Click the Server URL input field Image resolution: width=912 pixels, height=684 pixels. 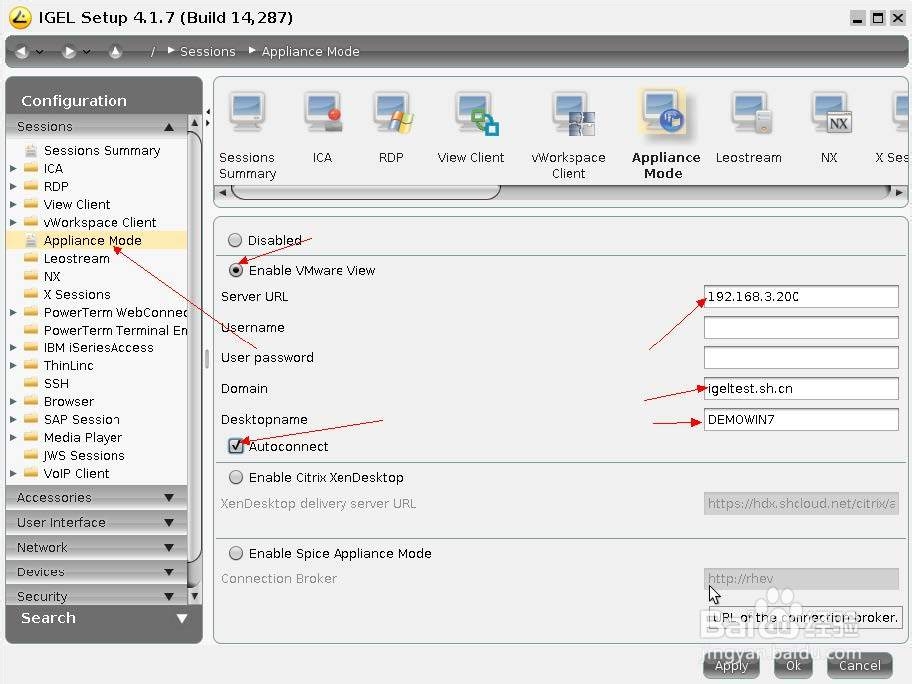801,297
